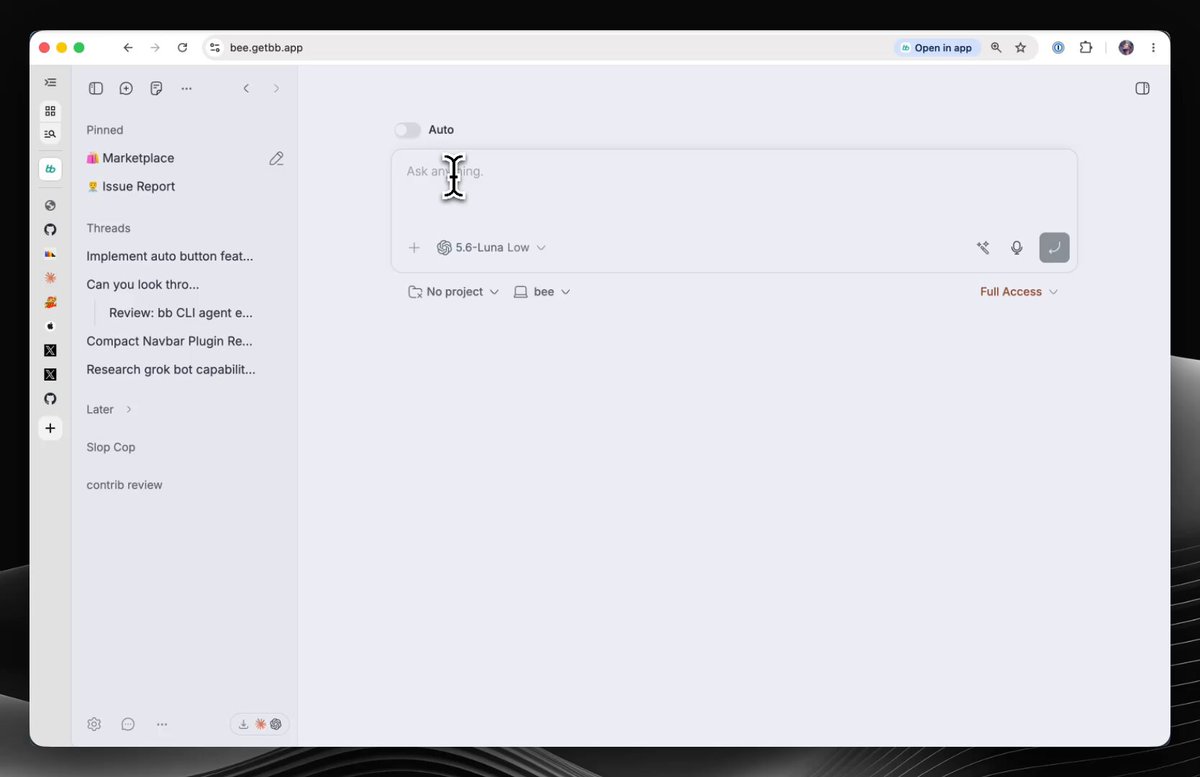Open the bee machine dropdown
The image size is (1200, 777).
coord(542,292)
